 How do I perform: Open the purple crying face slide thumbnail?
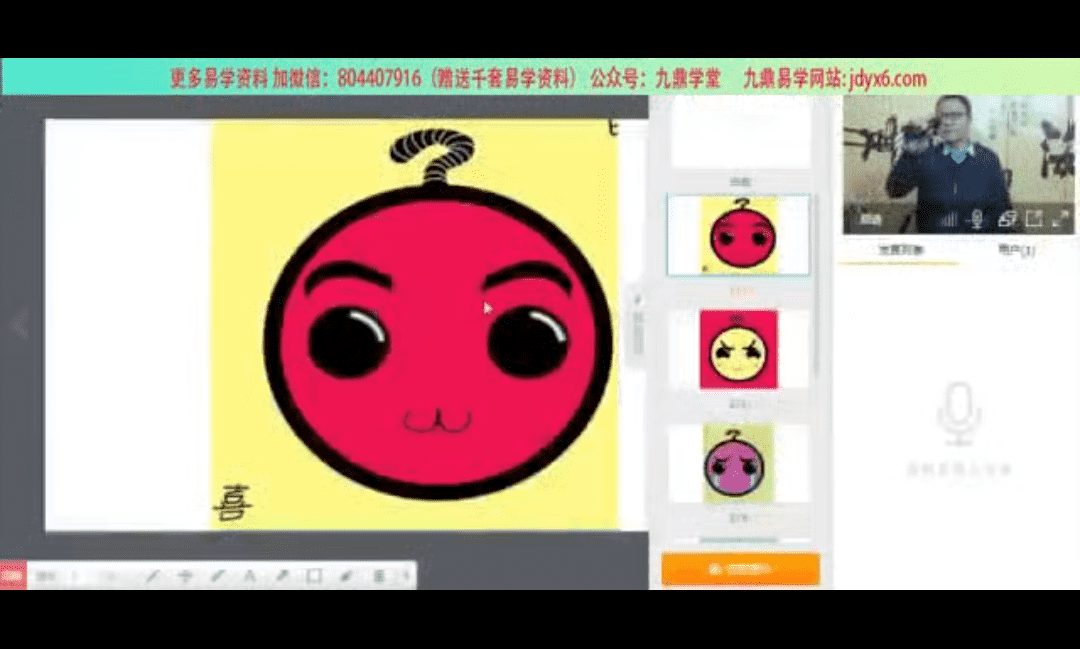point(739,463)
